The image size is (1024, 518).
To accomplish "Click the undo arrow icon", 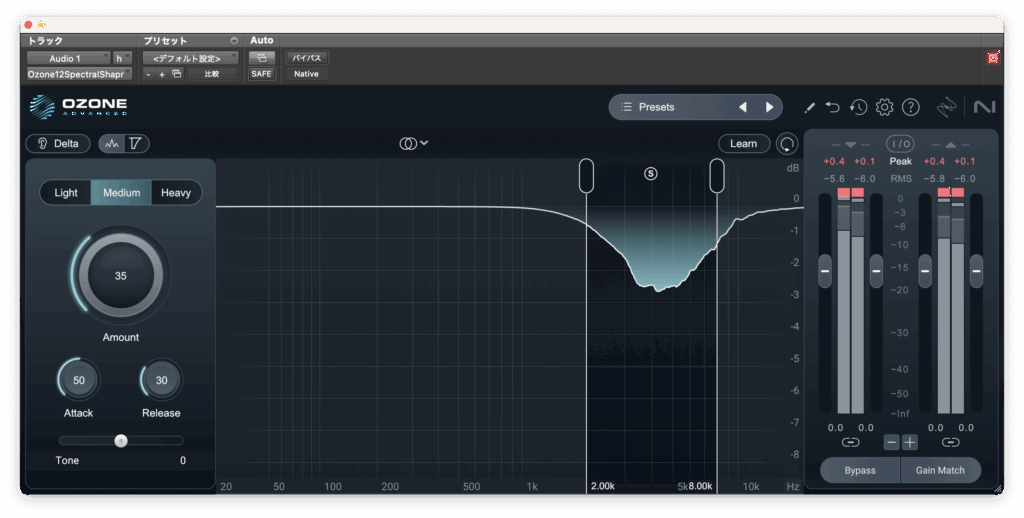I will click(x=833, y=107).
